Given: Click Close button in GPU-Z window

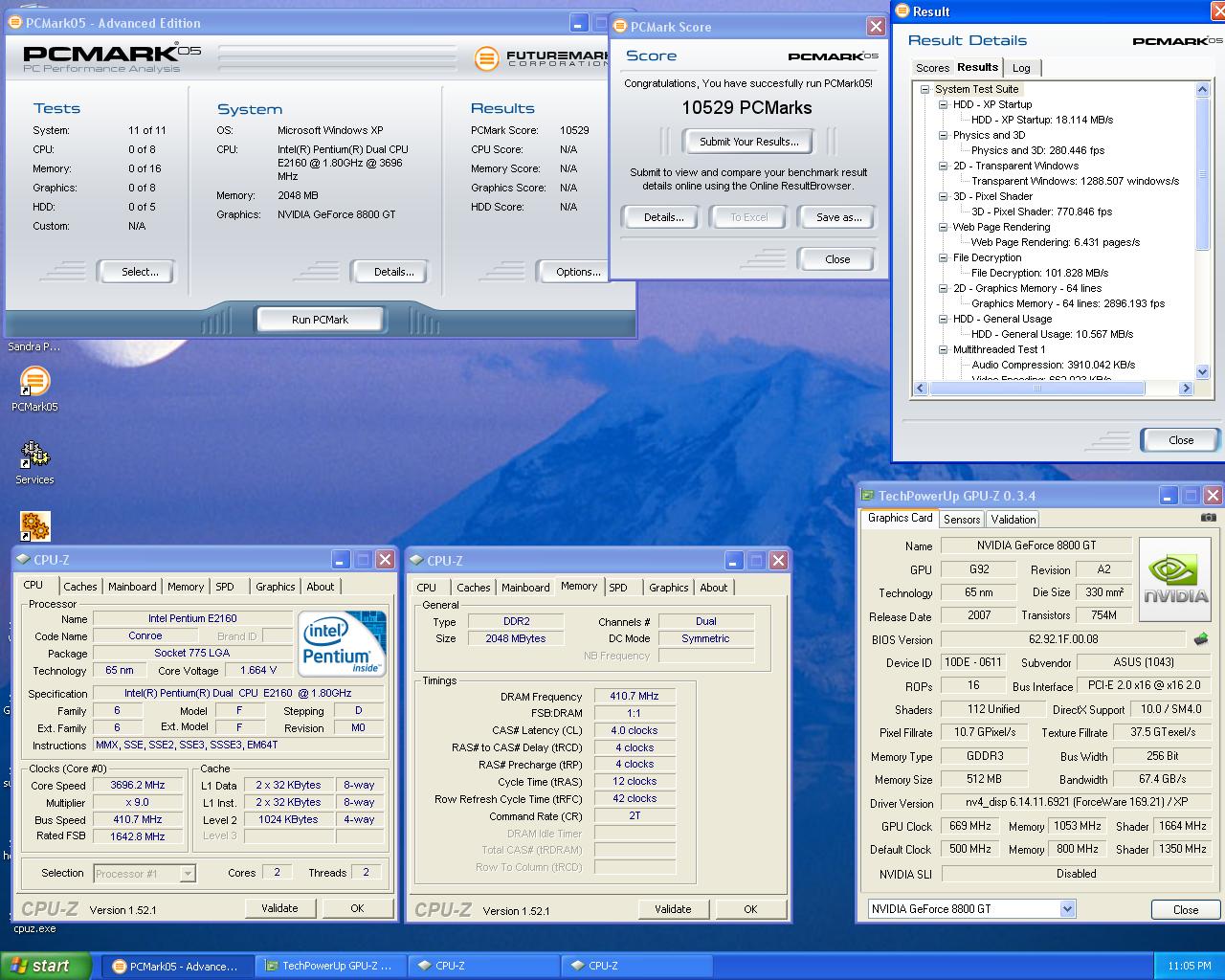Looking at the screenshot, I should [1186, 909].
